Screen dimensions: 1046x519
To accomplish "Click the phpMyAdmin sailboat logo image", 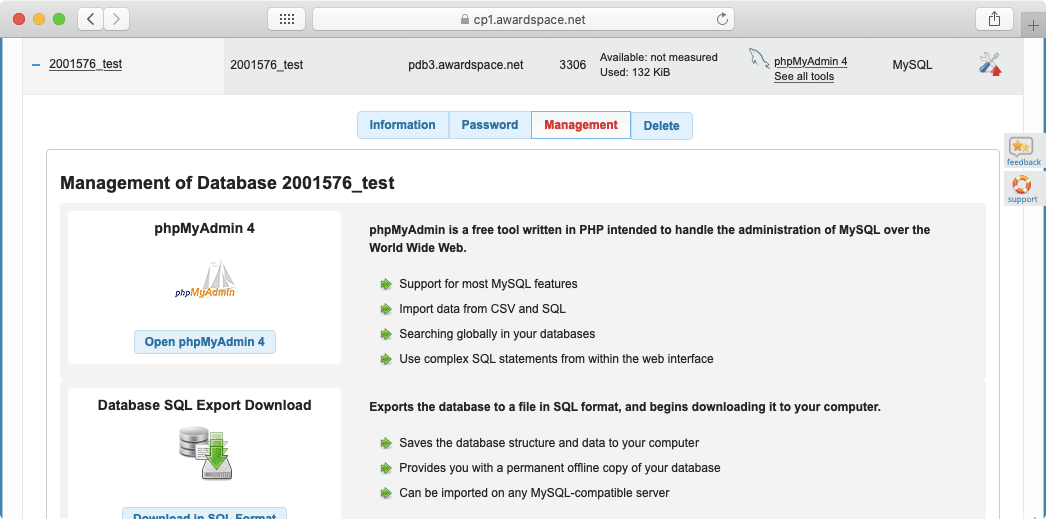I will 205,281.
